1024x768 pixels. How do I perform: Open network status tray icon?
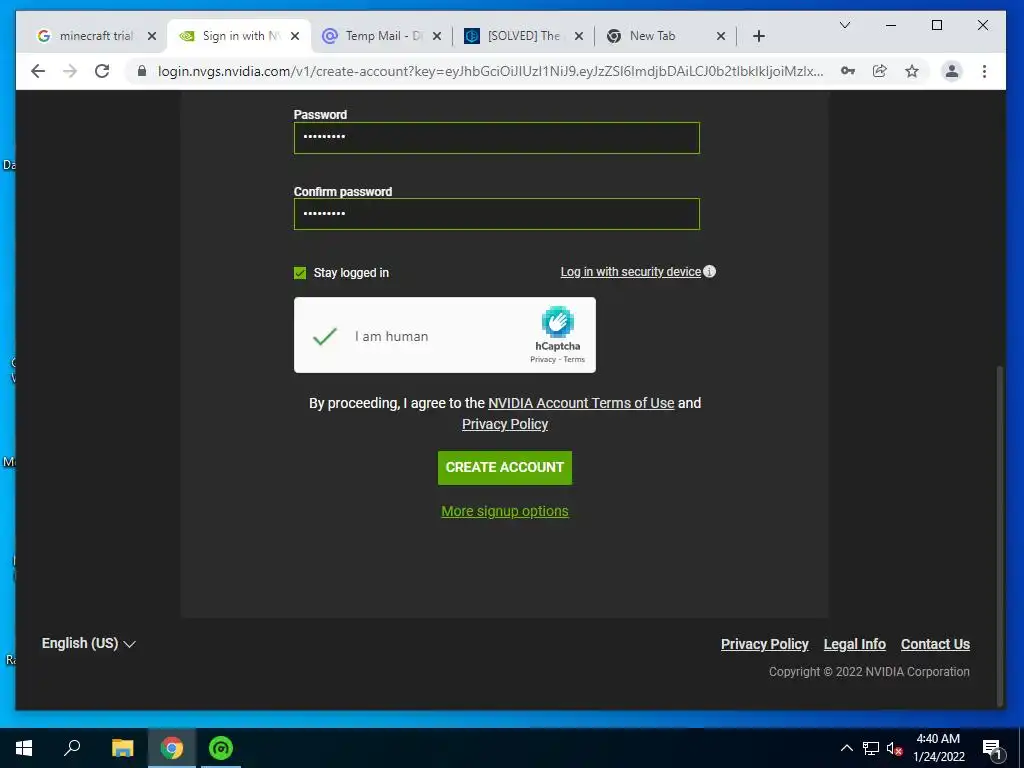[871, 748]
